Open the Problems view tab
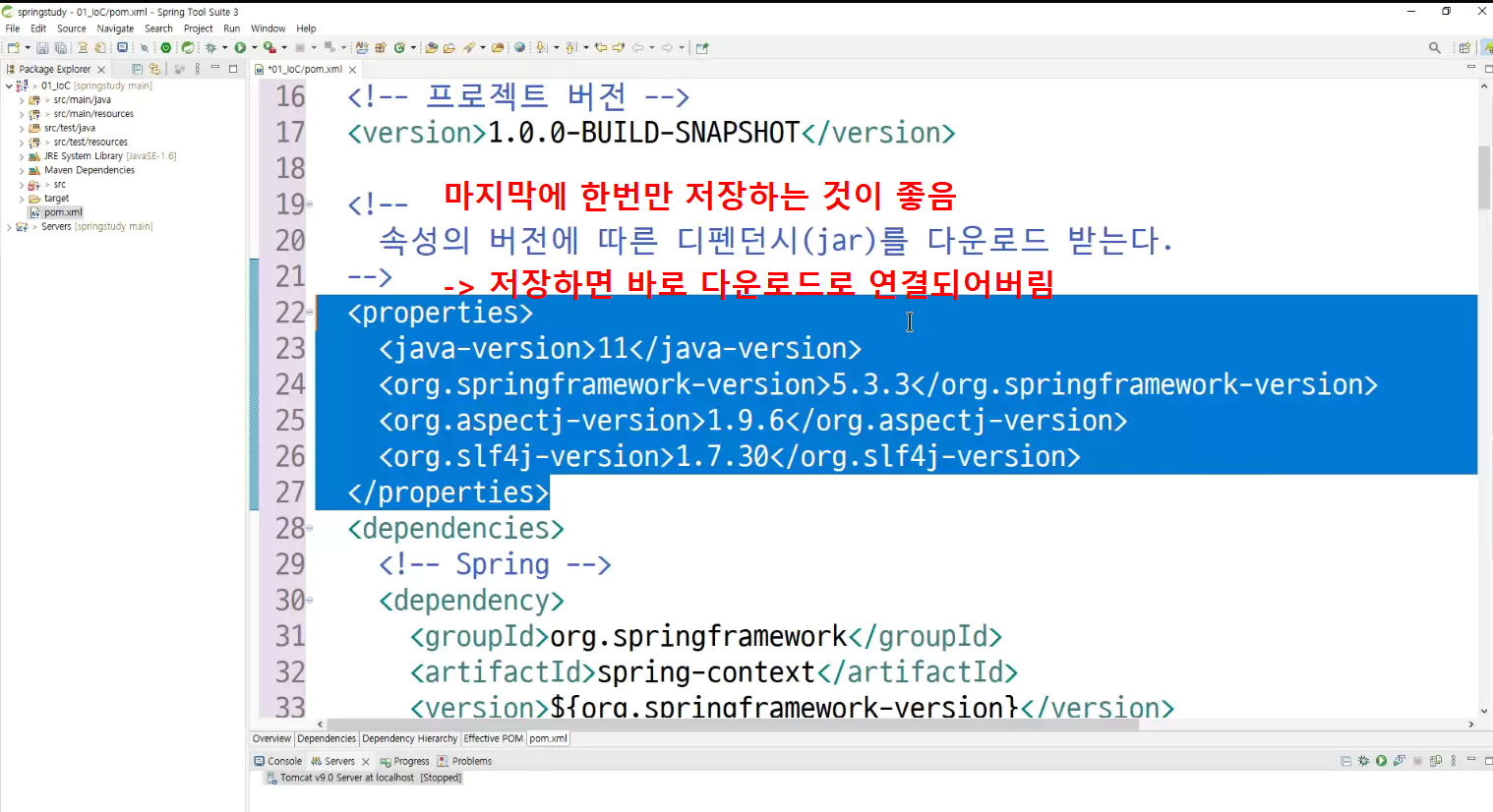This screenshot has width=1493, height=812. 465,761
